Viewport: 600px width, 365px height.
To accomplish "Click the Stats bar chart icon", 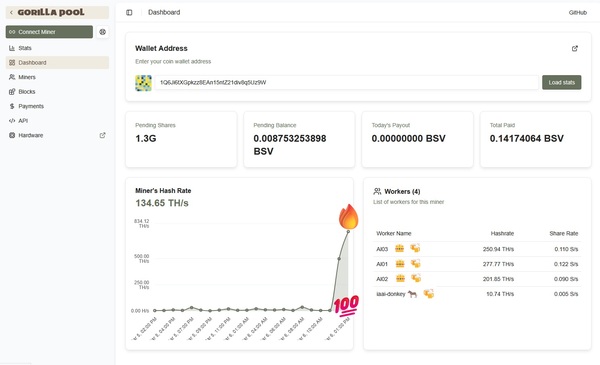I will (12, 48).
